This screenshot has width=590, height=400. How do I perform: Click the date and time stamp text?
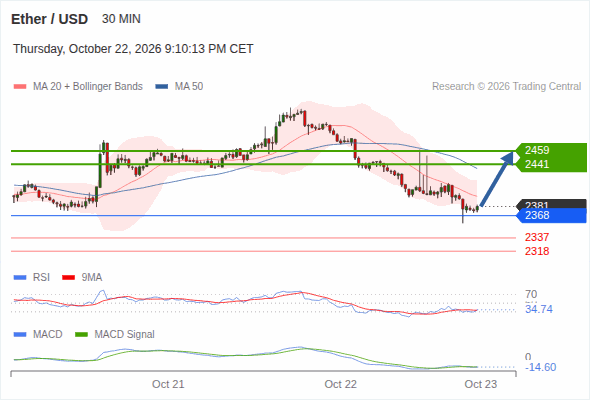click(x=133, y=49)
